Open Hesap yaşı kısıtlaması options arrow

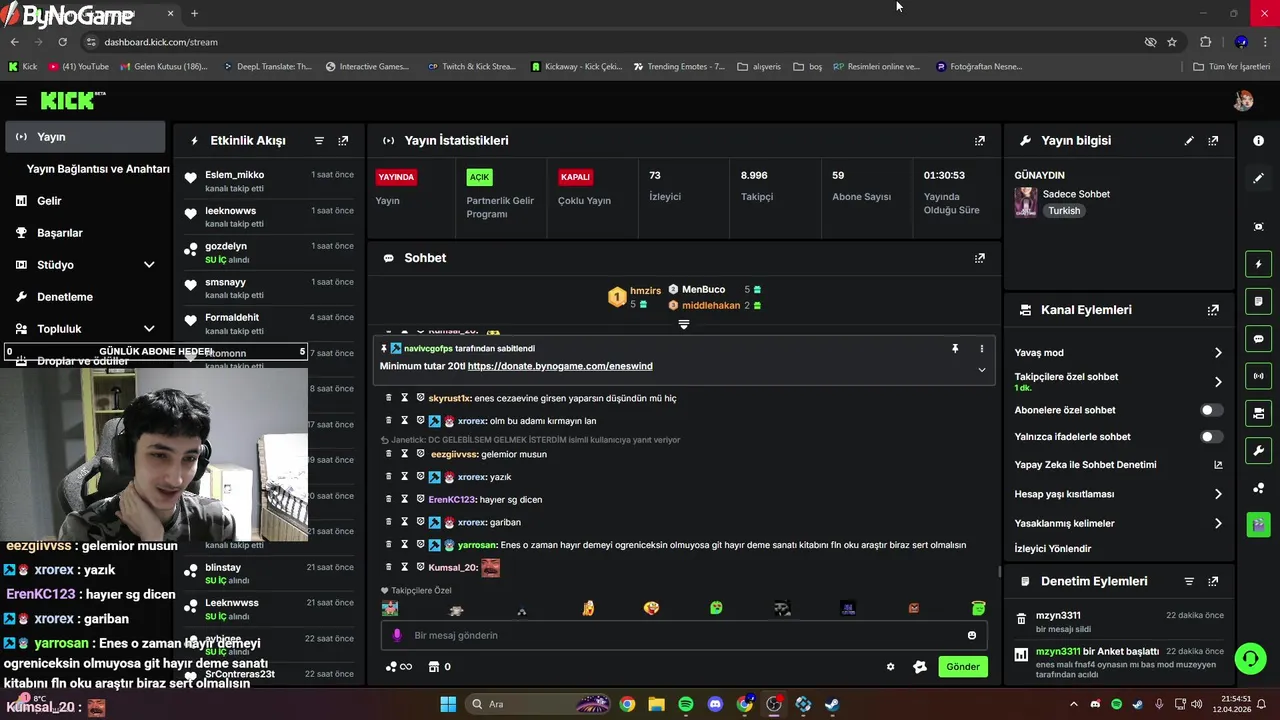[x=1218, y=494]
